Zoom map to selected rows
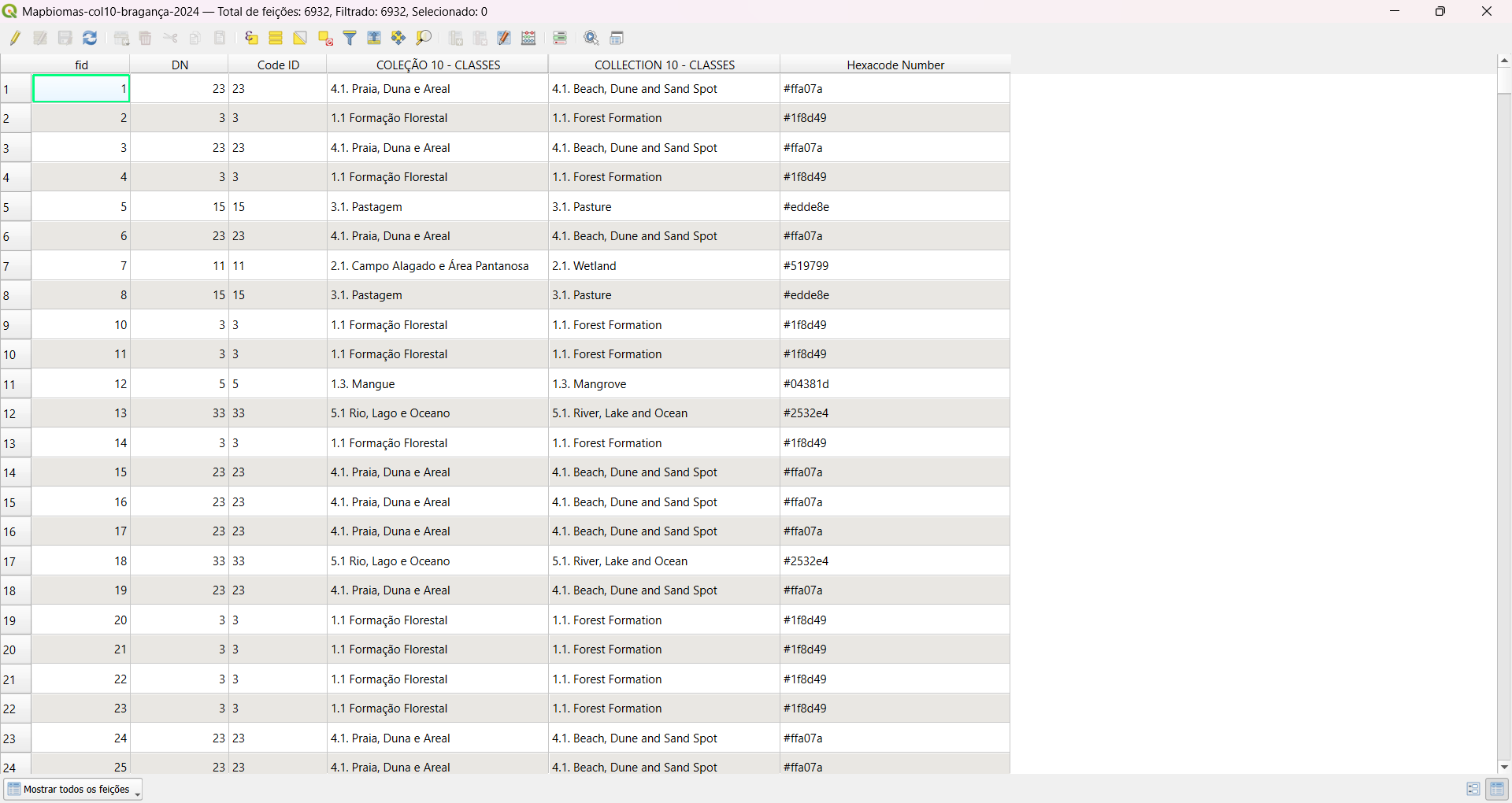Screen dimensions: 1512x803 (x=424, y=38)
